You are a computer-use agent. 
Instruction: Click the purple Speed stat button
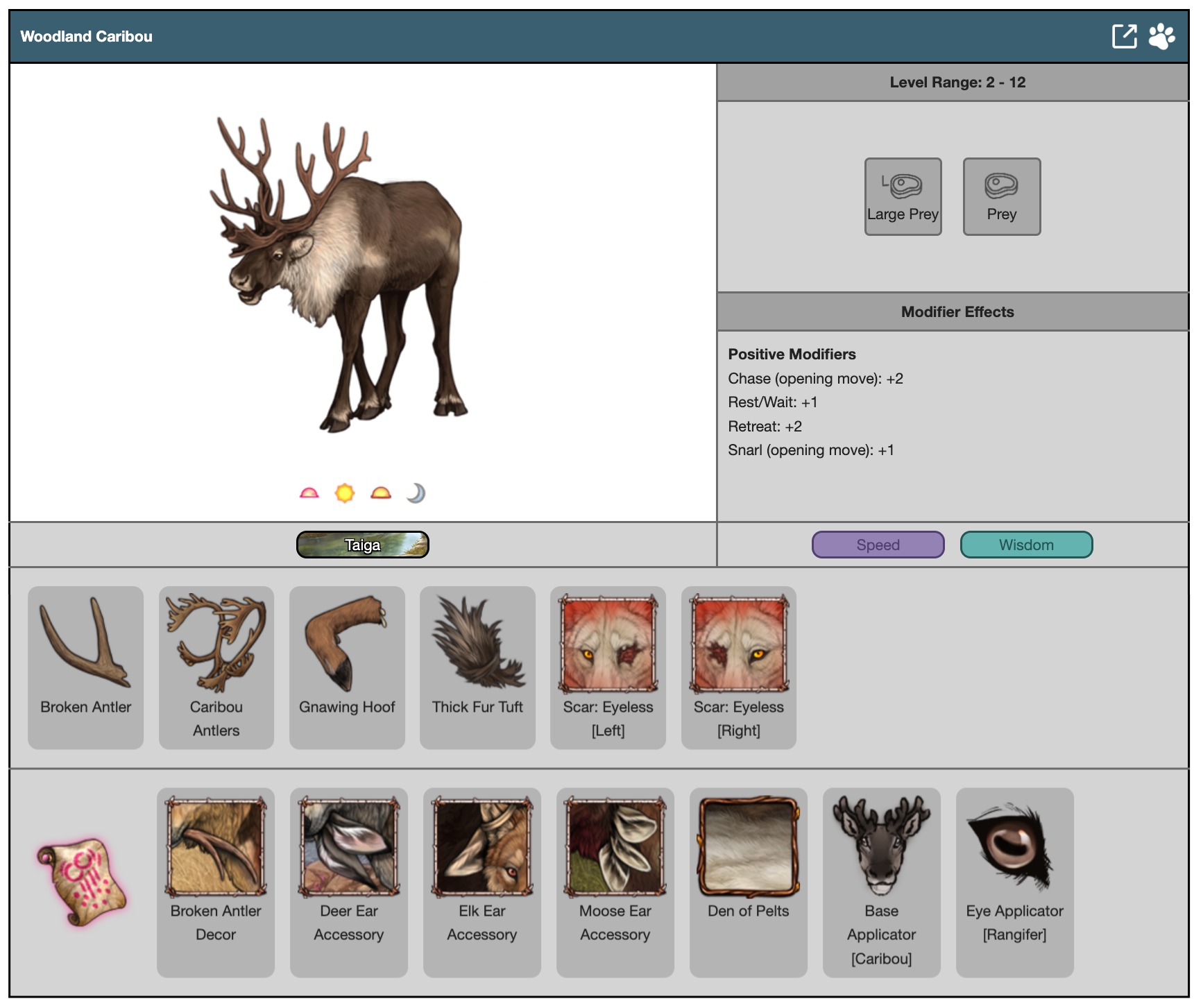tap(878, 545)
